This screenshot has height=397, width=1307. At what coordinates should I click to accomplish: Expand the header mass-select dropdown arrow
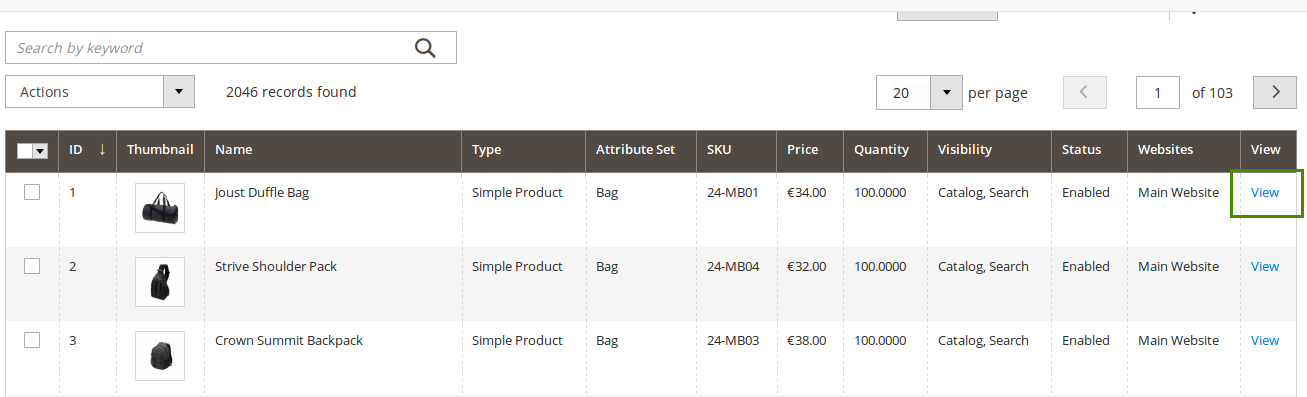pyautogui.click(x=41, y=151)
